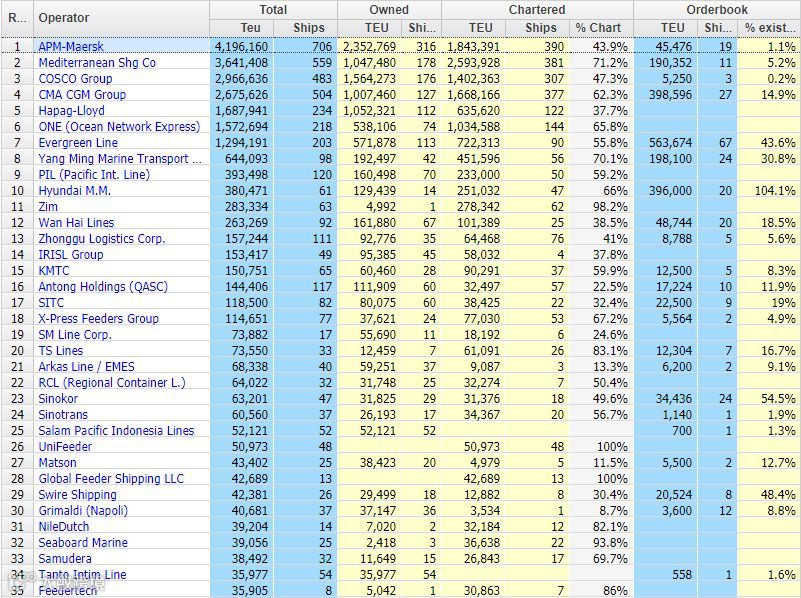Select Hapag-Lloyd owned TEU 1,052,321
The height and width of the screenshot is (598, 801).
(370, 111)
